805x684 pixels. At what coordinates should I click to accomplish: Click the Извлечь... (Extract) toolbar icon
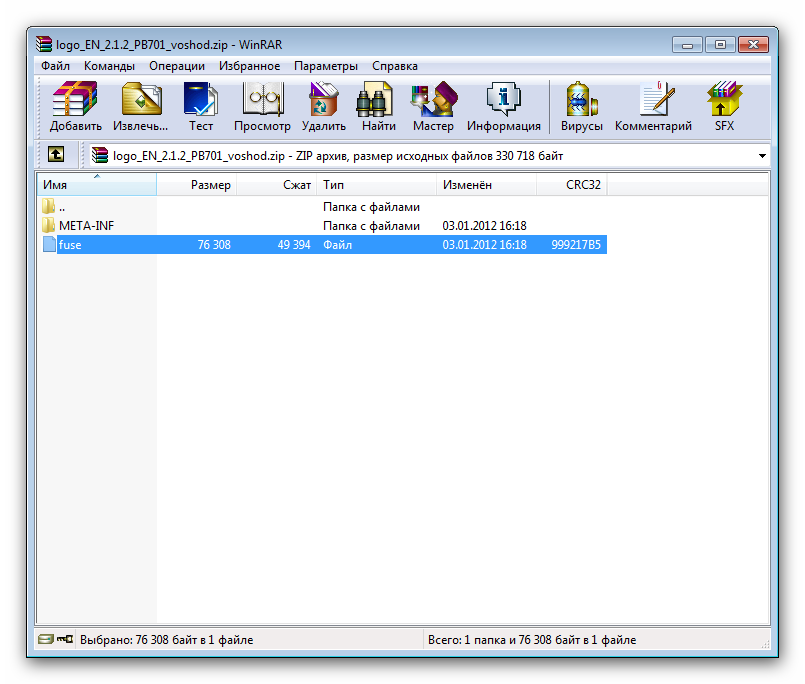tap(141, 99)
